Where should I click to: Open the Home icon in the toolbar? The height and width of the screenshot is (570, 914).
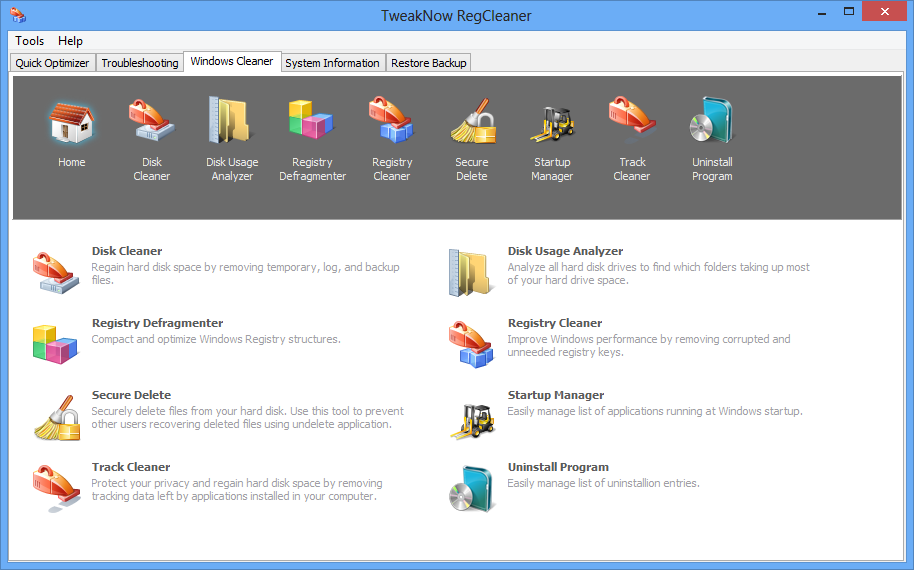point(71,123)
